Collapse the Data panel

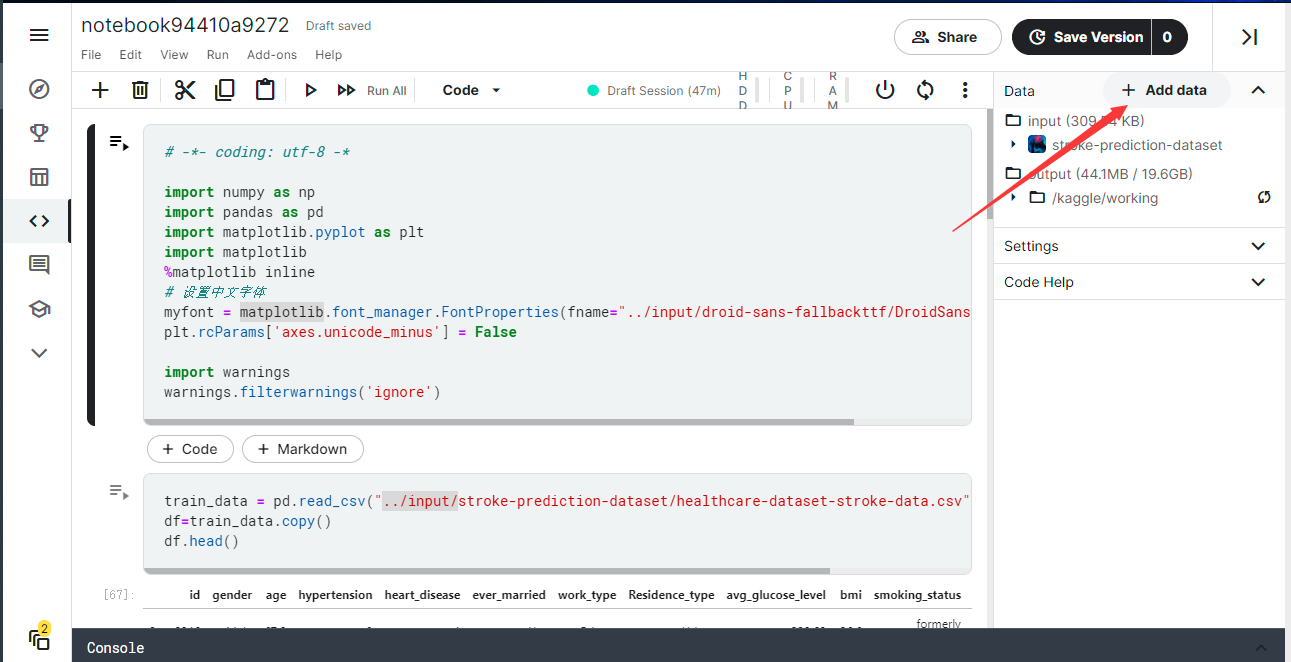pyautogui.click(x=1258, y=90)
